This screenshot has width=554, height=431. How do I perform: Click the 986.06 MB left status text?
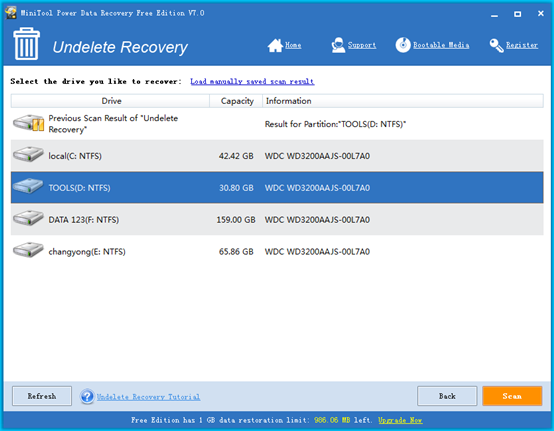(x=342, y=420)
